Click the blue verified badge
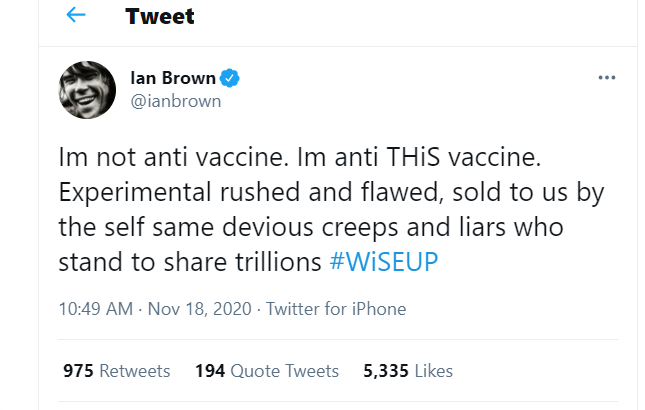This screenshot has height=410, width=645. coord(227,78)
